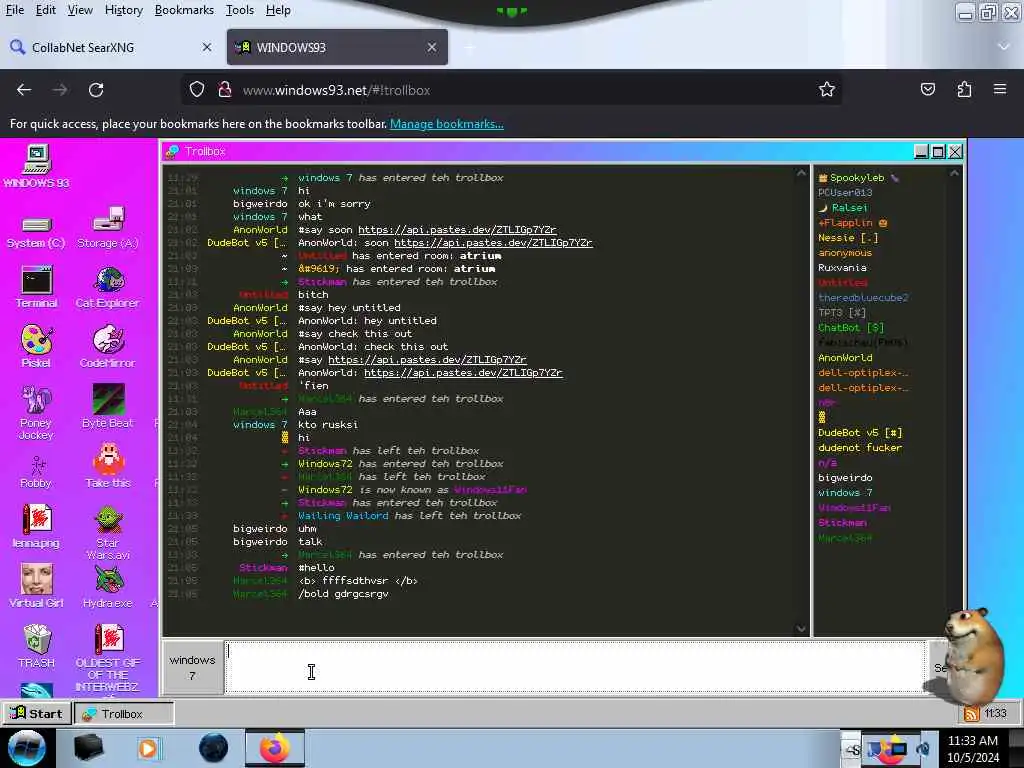Click the Firefox taskbar icon
1024x768 pixels.
tap(275, 748)
